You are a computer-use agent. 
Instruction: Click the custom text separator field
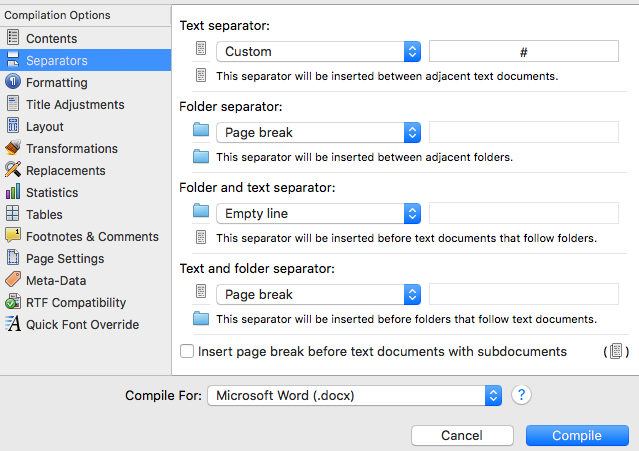click(524, 51)
